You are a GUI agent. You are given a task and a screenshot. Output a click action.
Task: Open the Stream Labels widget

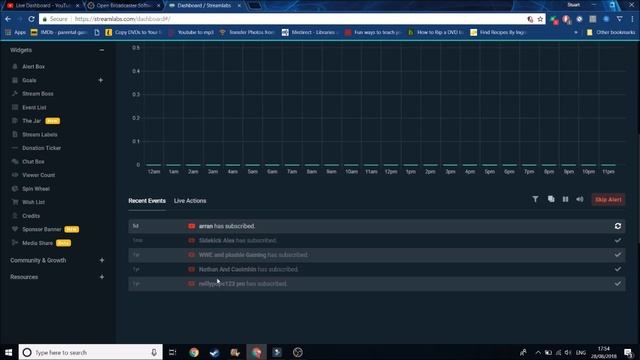(x=40, y=135)
